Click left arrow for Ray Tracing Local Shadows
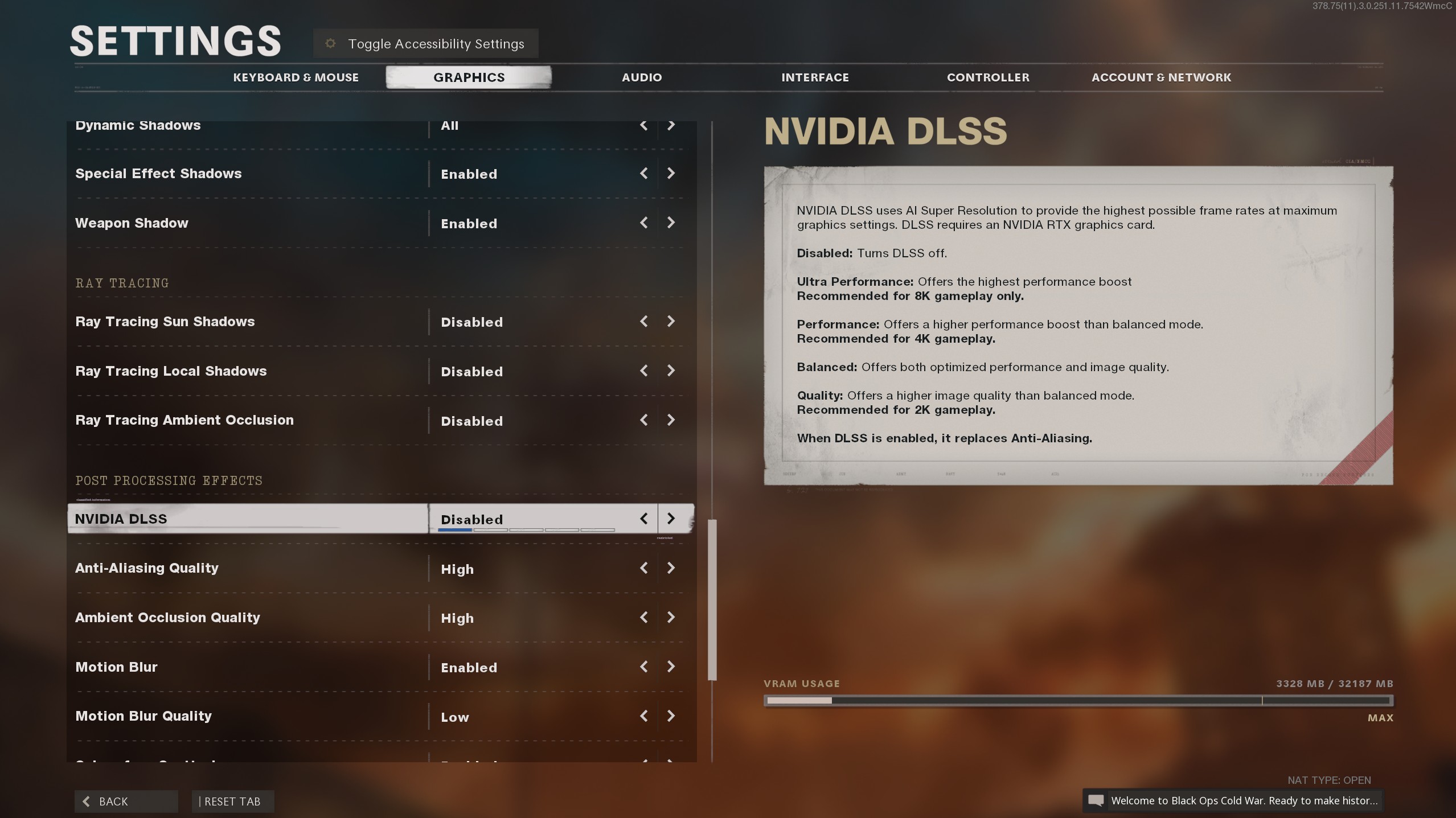The height and width of the screenshot is (818, 1456). (x=643, y=371)
